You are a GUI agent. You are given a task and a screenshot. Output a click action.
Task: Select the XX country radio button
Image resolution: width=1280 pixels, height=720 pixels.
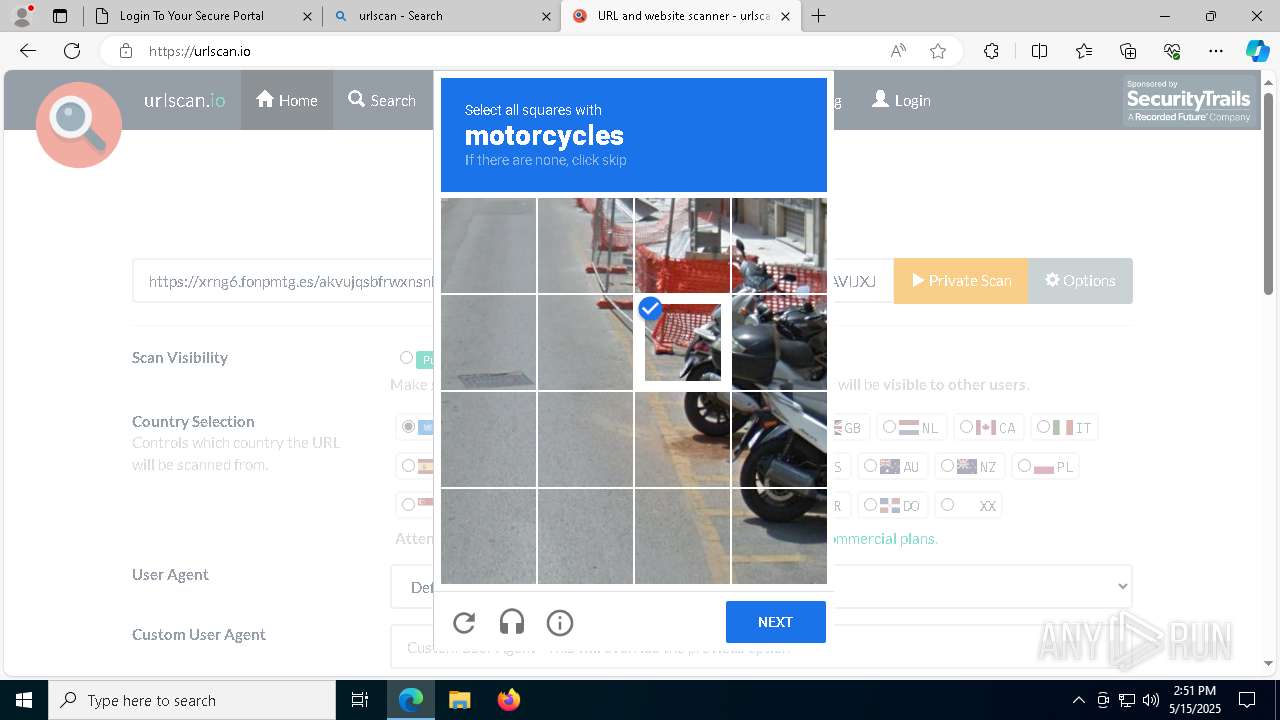[947, 505]
